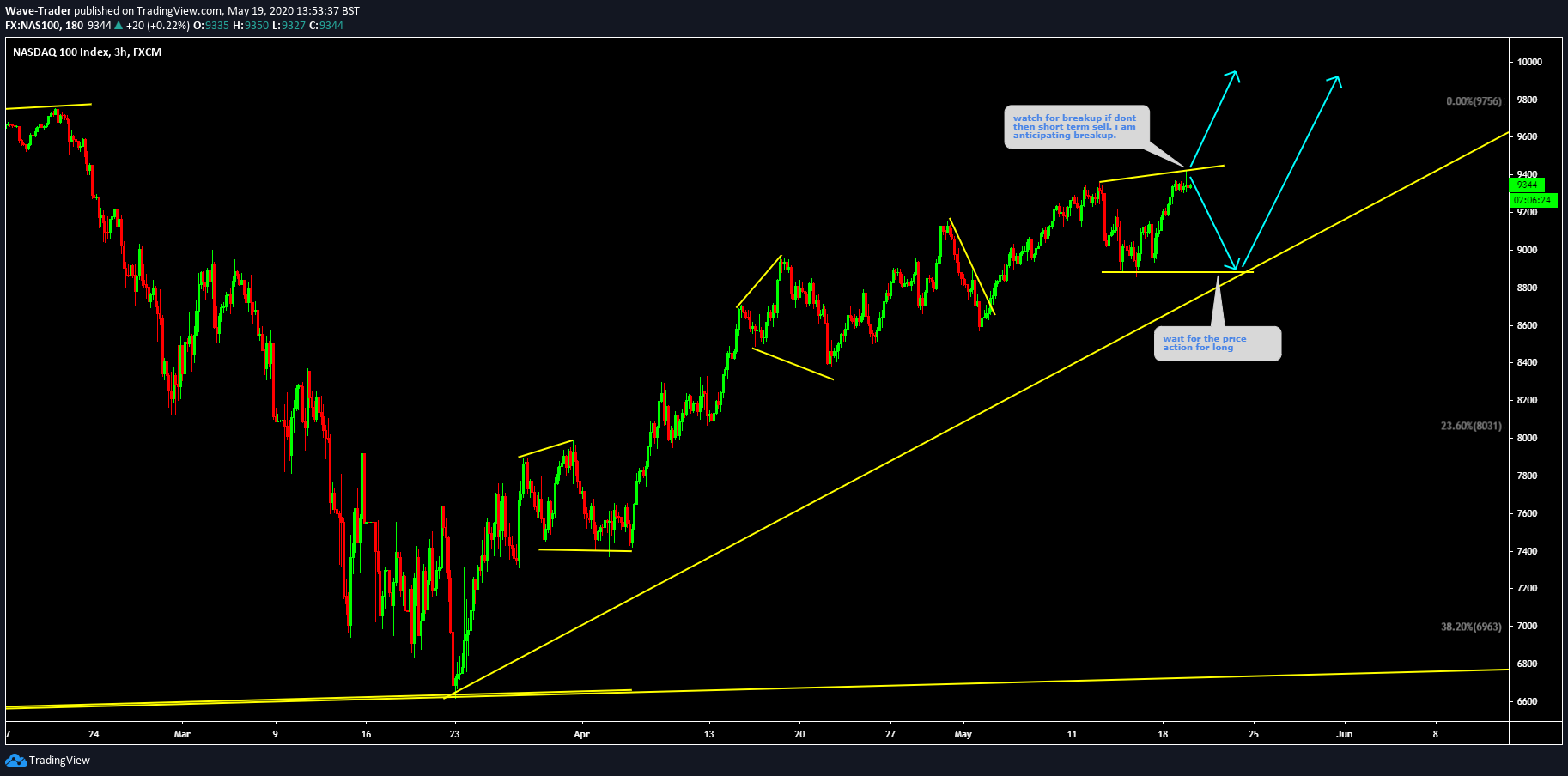Click the open value O:9335
Image resolution: width=1568 pixels, height=776 pixels.
[211, 26]
